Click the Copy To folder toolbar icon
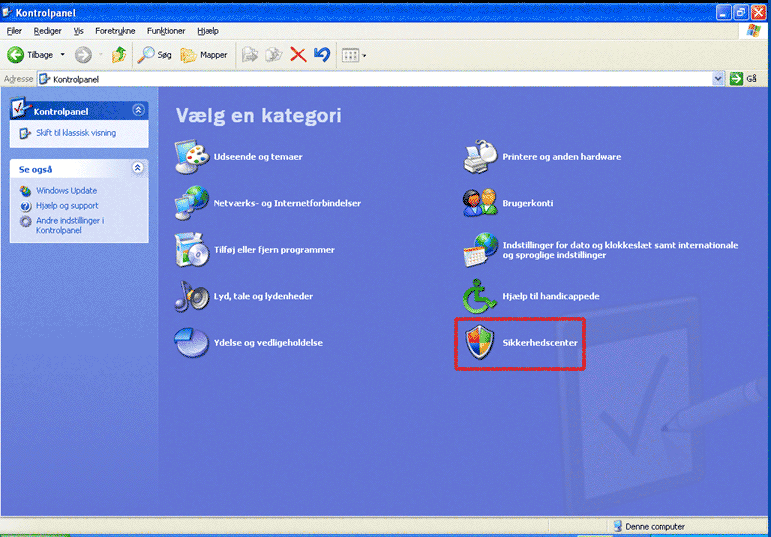The height and width of the screenshot is (537, 771). pos(273,55)
